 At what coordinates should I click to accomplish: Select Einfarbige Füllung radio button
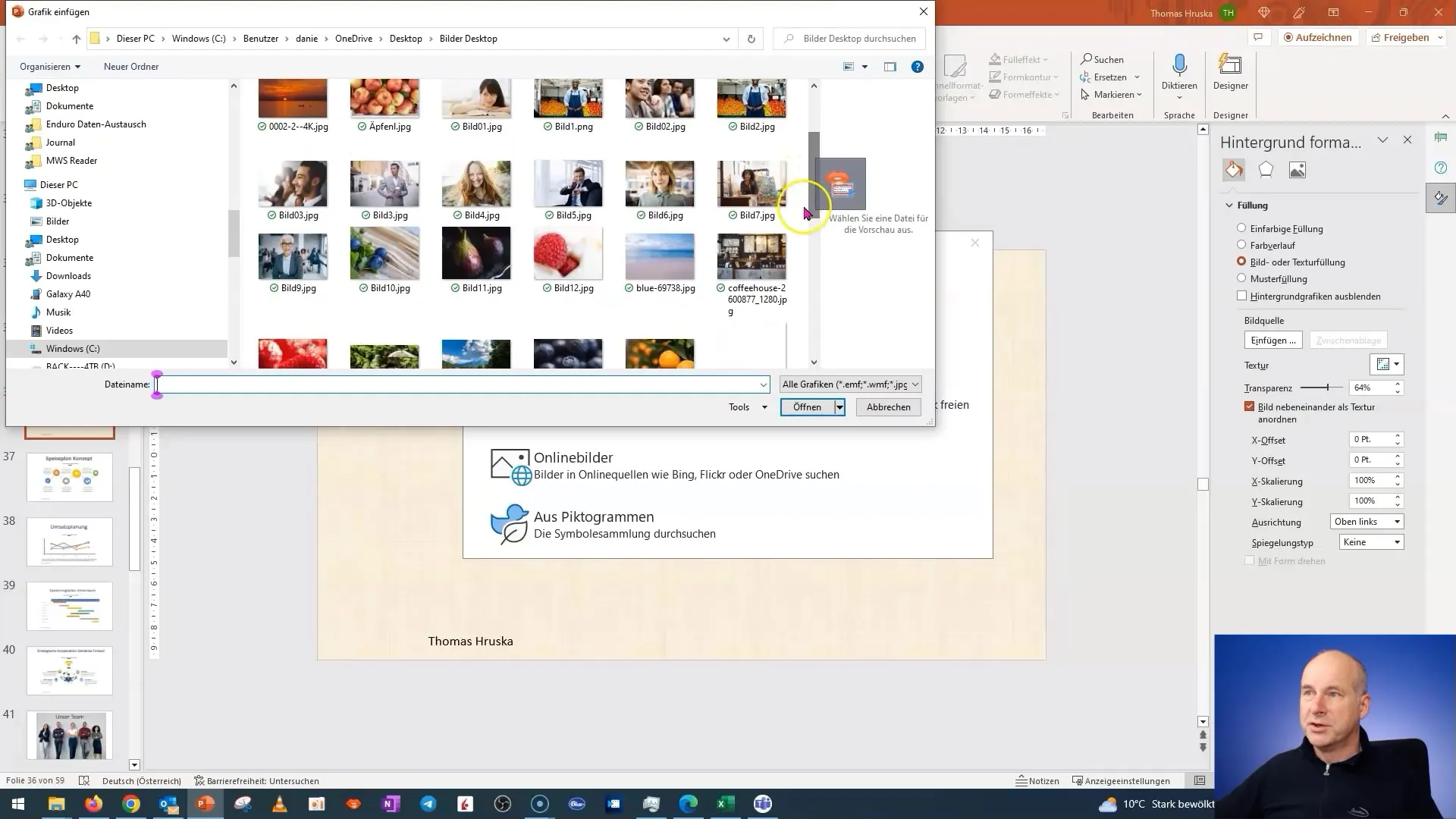1242,228
